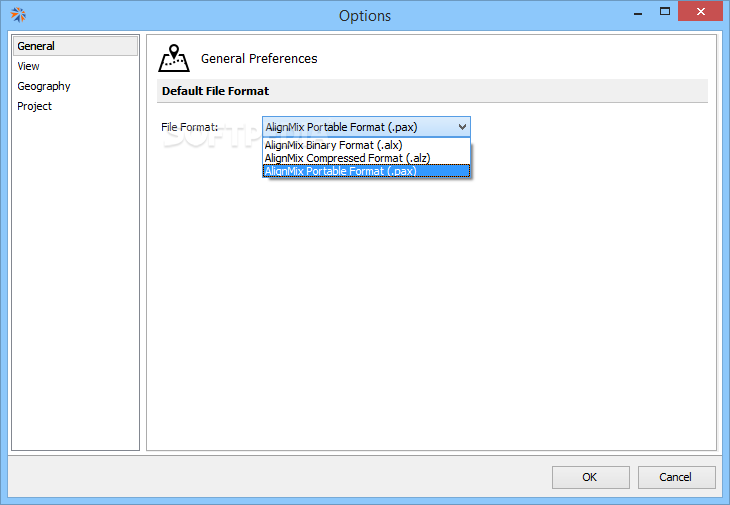Close the Options dialog
The width and height of the screenshot is (730, 505).
(700, 12)
